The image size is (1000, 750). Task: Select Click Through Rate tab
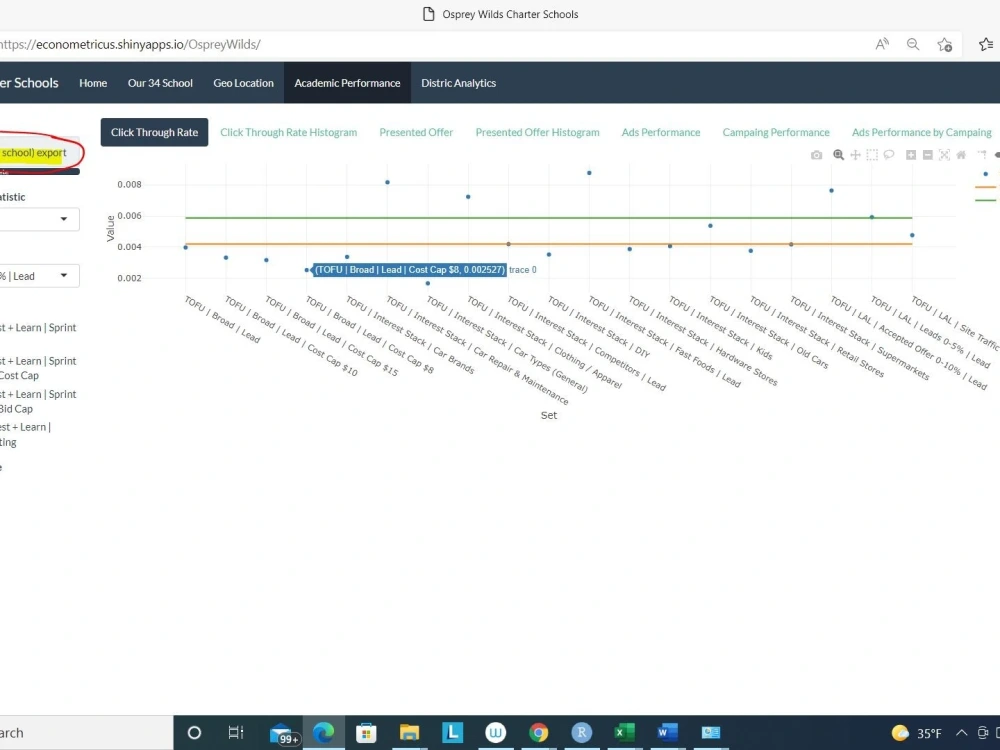click(x=154, y=132)
